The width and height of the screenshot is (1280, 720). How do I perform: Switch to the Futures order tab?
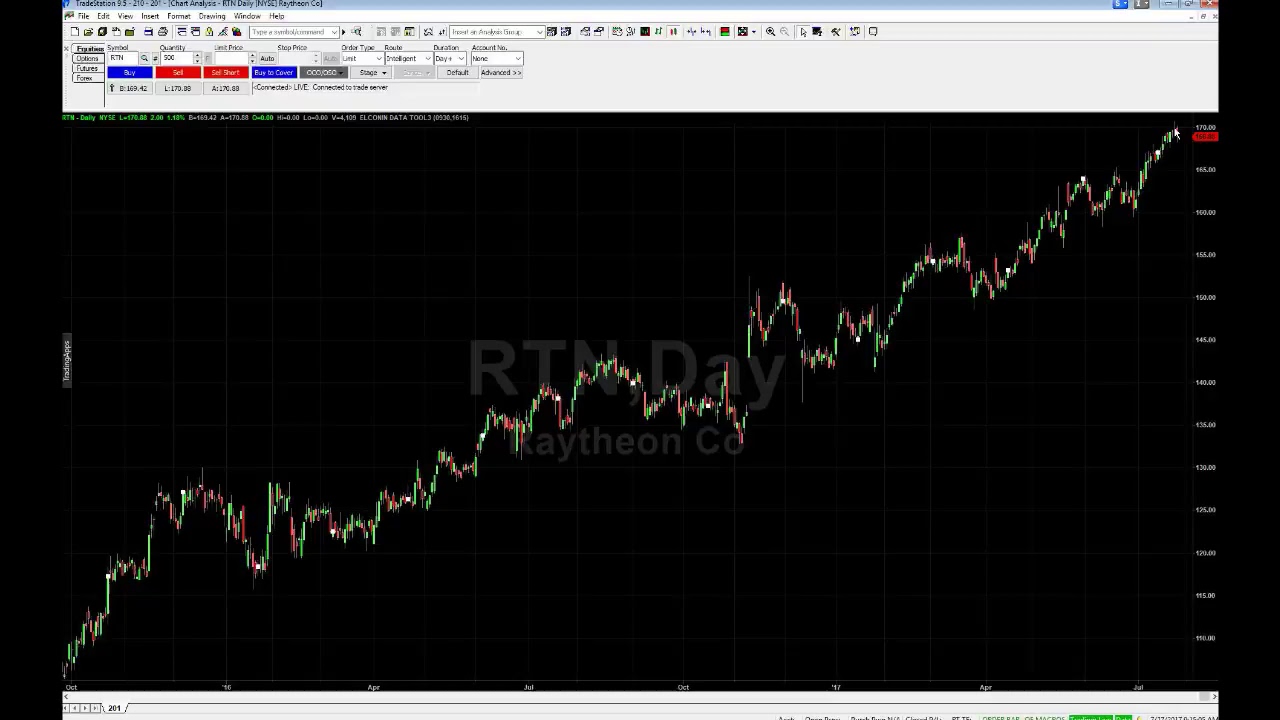87,68
